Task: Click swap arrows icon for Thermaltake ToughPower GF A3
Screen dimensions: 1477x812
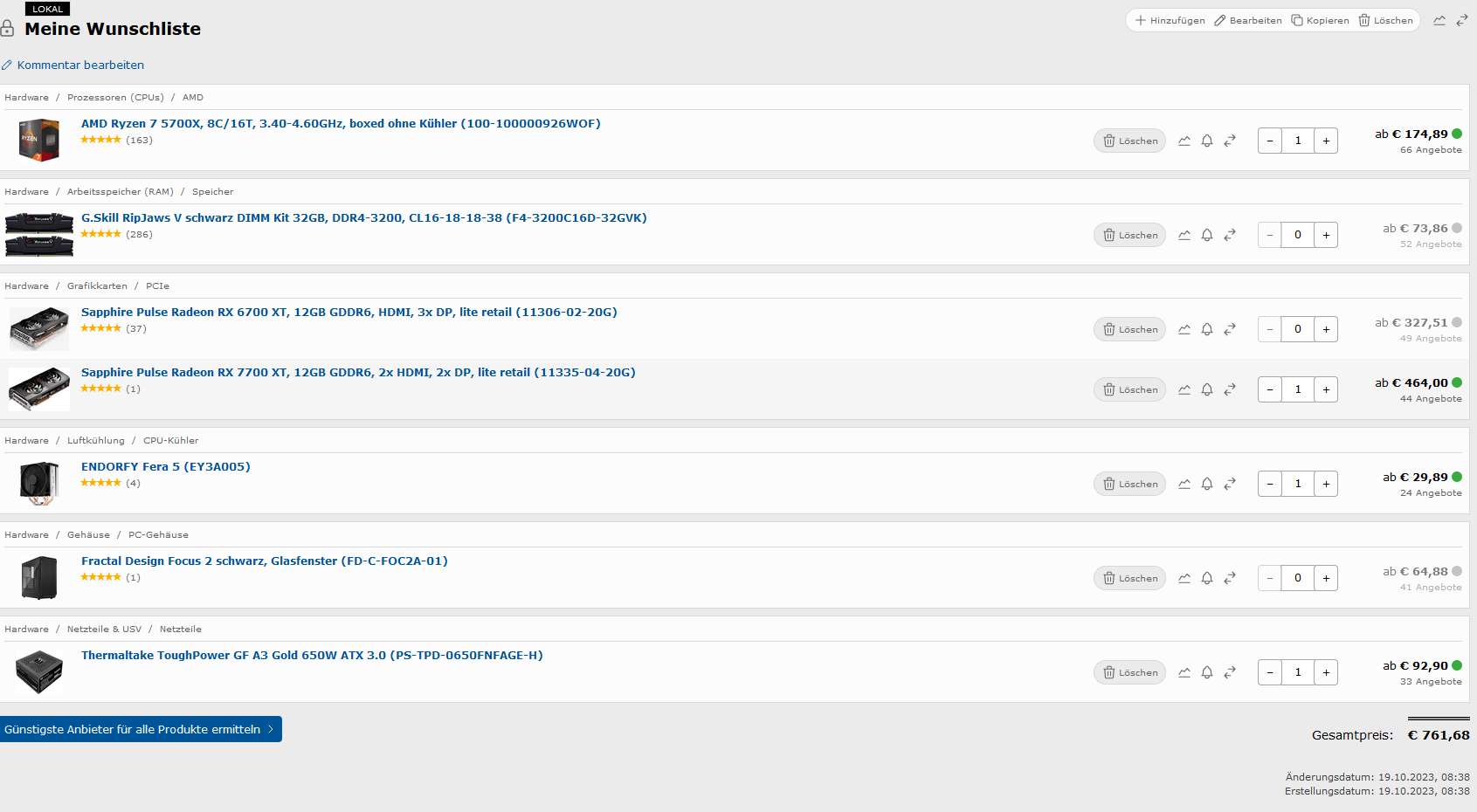Action: [x=1230, y=672]
